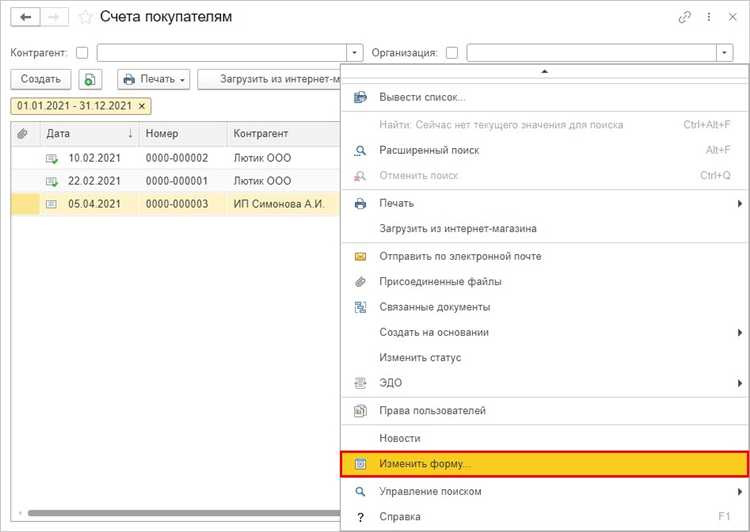Focus the Контрагент input field
This screenshot has width=750, height=532.
coord(222,53)
